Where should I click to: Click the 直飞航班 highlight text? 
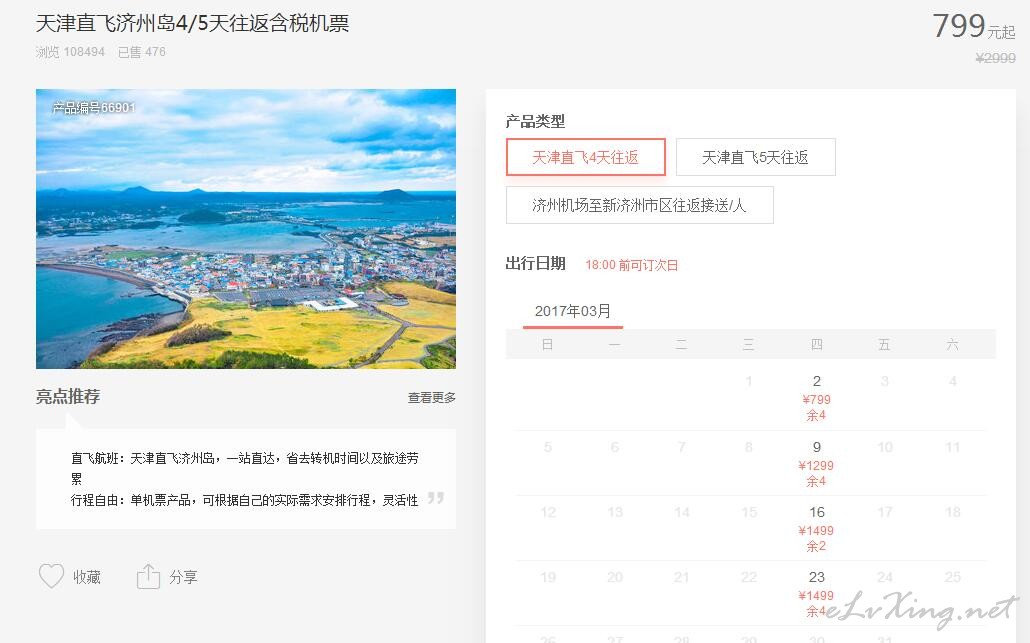(244, 468)
